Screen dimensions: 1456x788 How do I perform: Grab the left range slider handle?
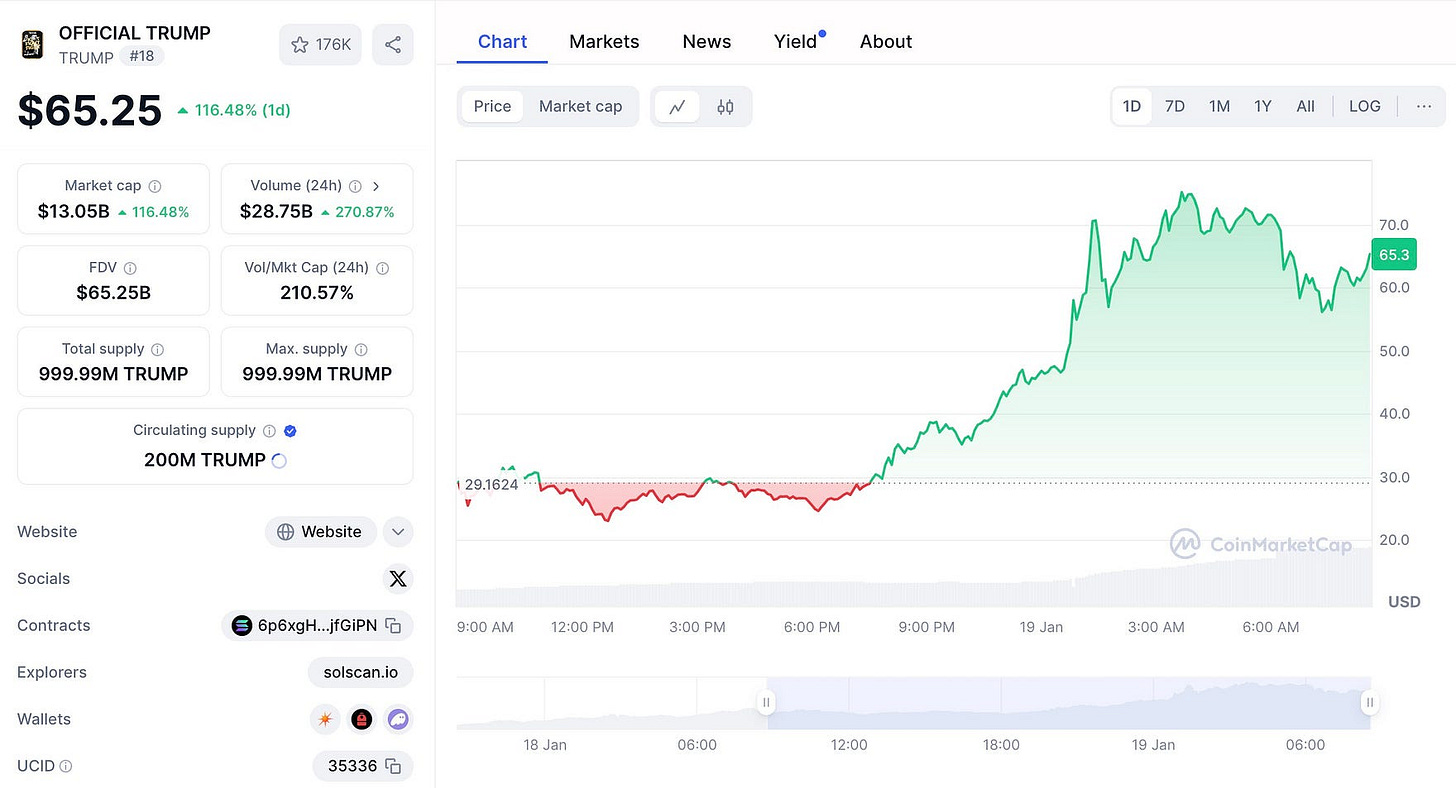[766, 703]
